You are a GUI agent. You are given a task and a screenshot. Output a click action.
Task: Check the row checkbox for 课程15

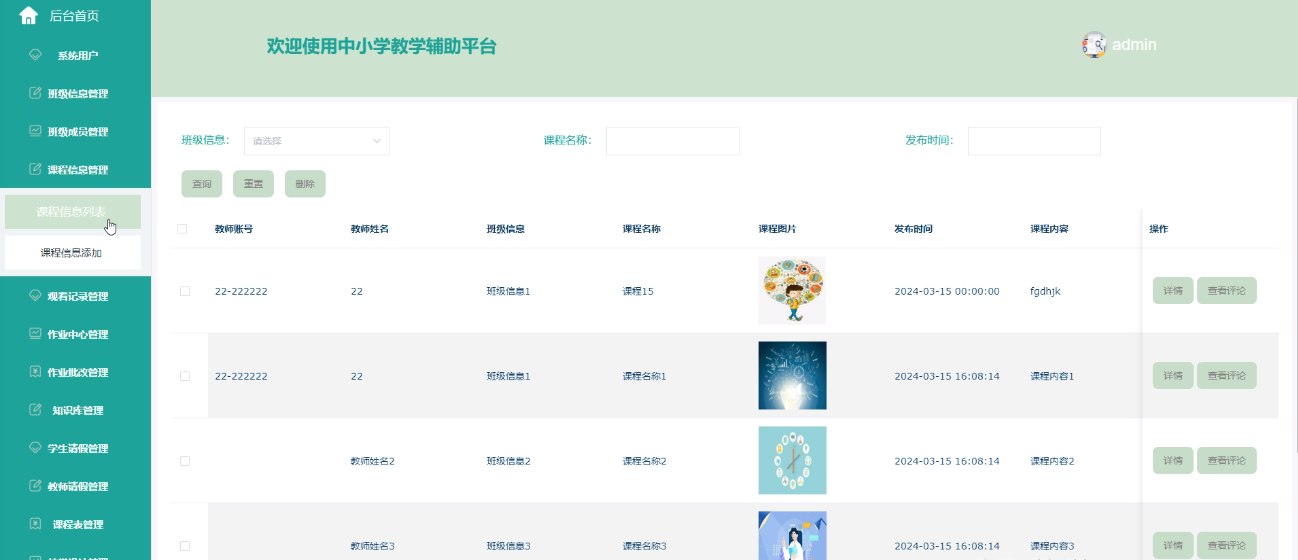[x=185, y=291]
